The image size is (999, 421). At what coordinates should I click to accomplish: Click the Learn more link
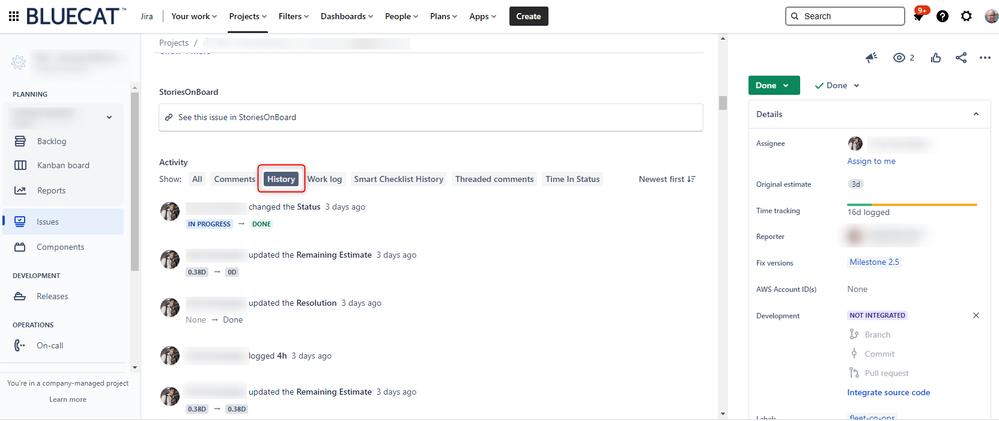[x=68, y=399]
